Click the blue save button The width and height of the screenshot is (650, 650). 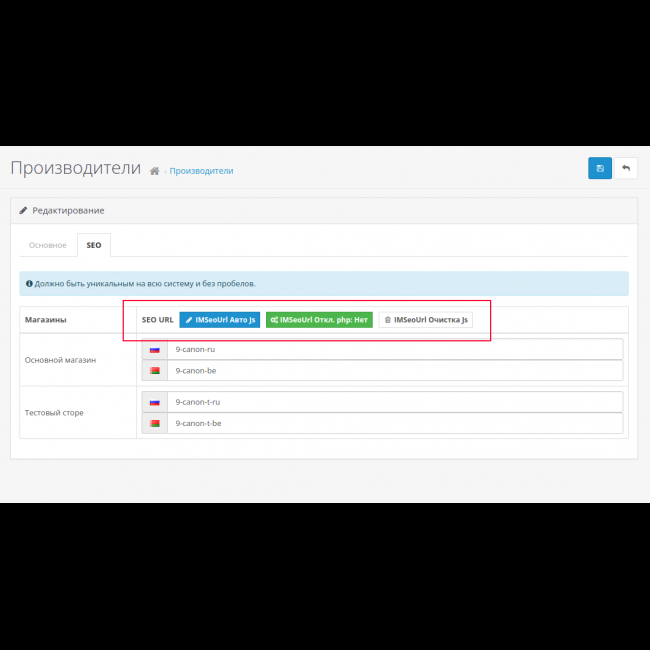tap(600, 168)
